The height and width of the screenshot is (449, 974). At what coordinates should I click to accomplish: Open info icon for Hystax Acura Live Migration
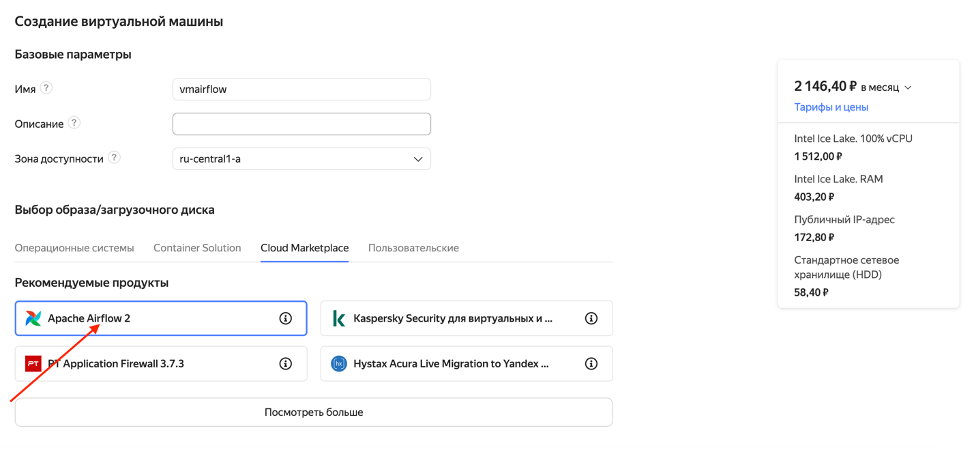coord(591,363)
